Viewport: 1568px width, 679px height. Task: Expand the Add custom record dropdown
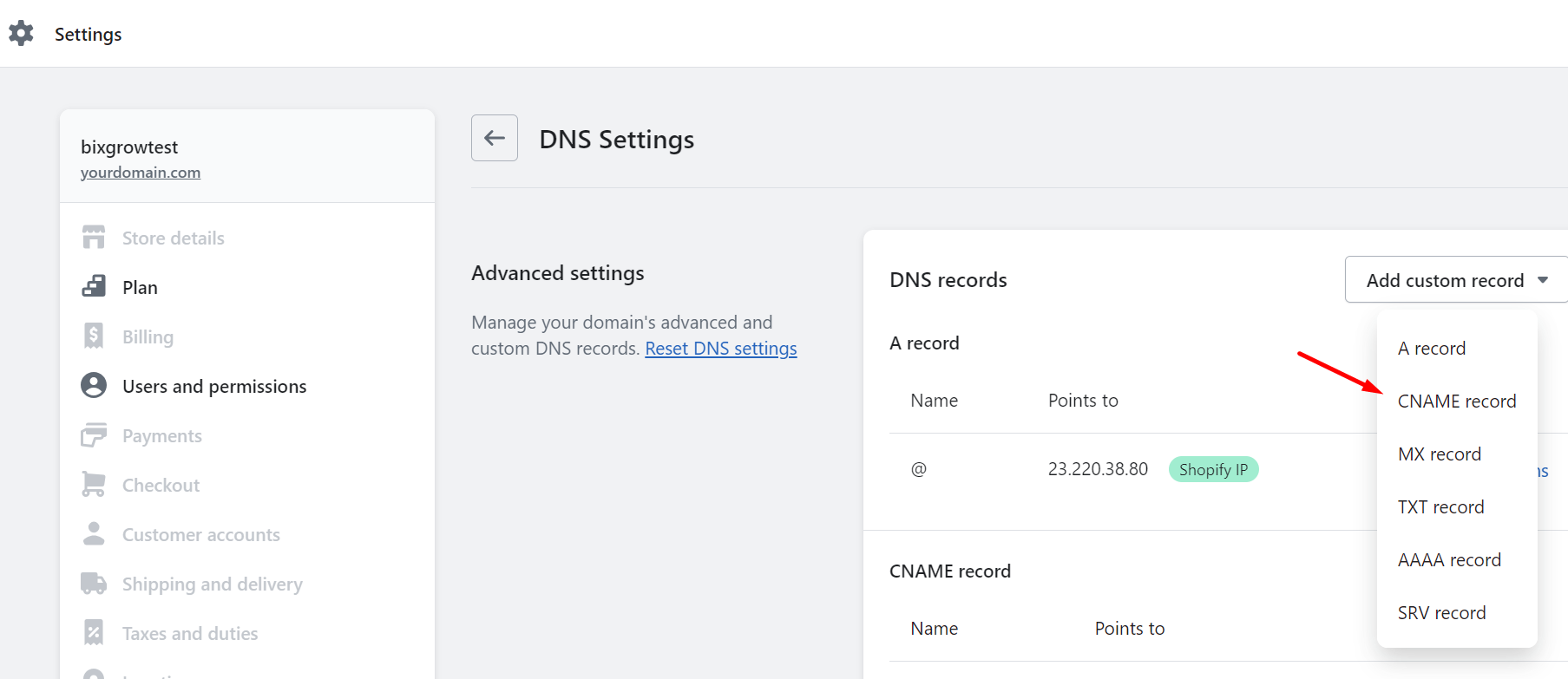(x=1456, y=280)
